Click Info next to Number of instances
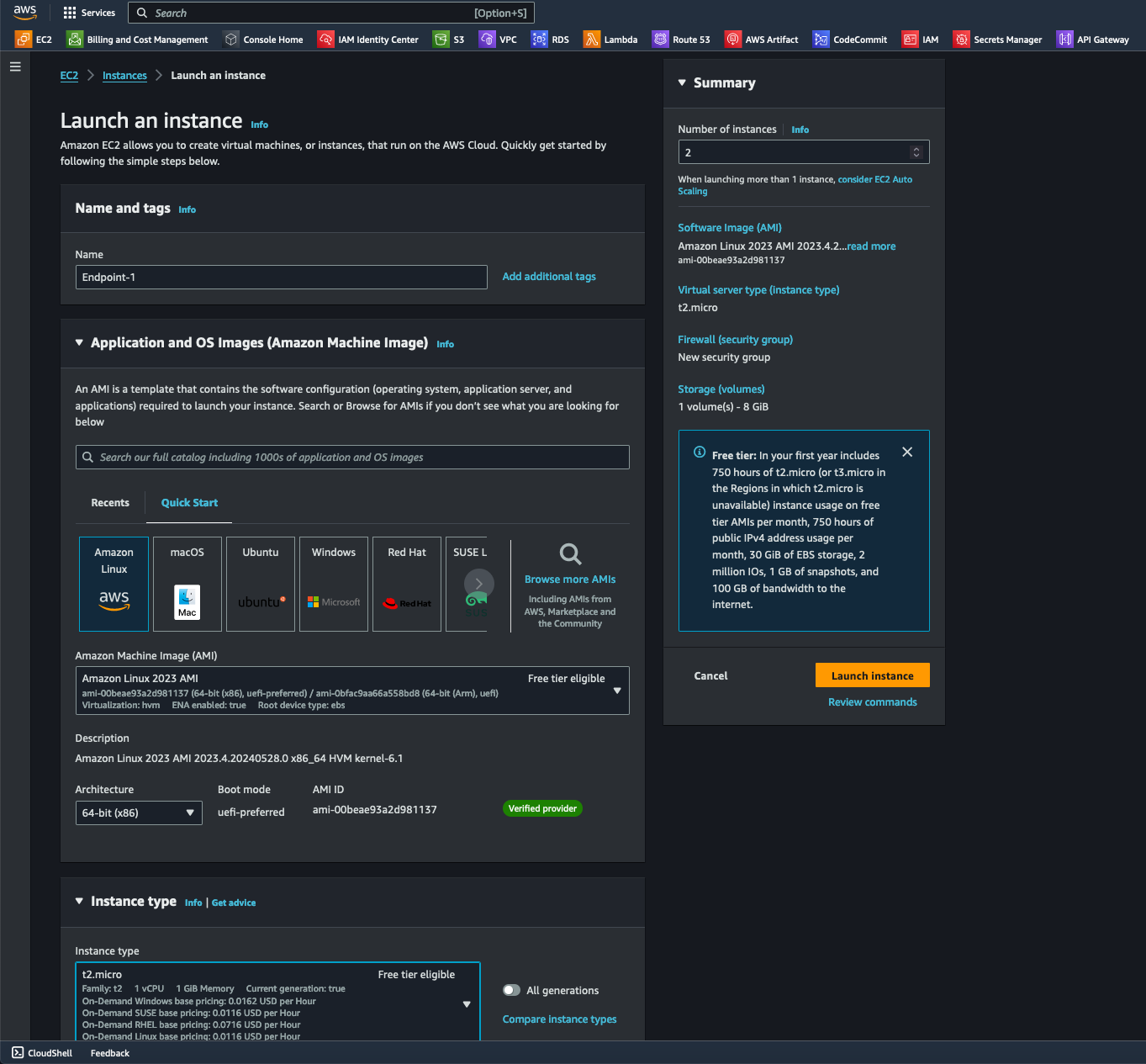The image size is (1146, 1064). [x=800, y=130]
